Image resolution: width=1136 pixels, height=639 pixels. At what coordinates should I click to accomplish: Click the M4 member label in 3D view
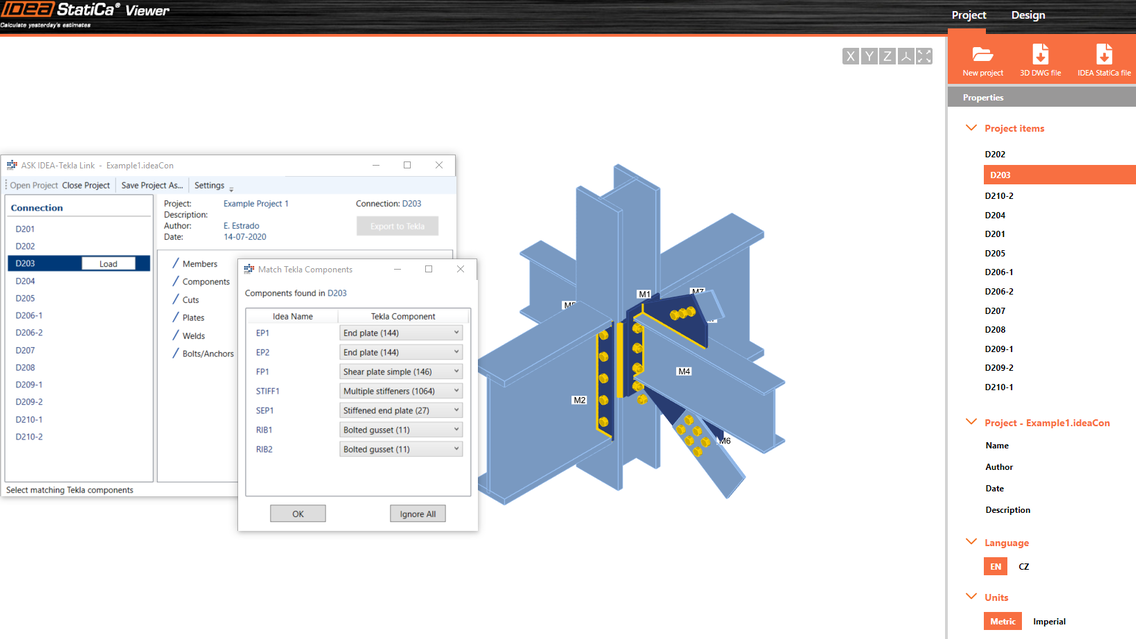(684, 371)
